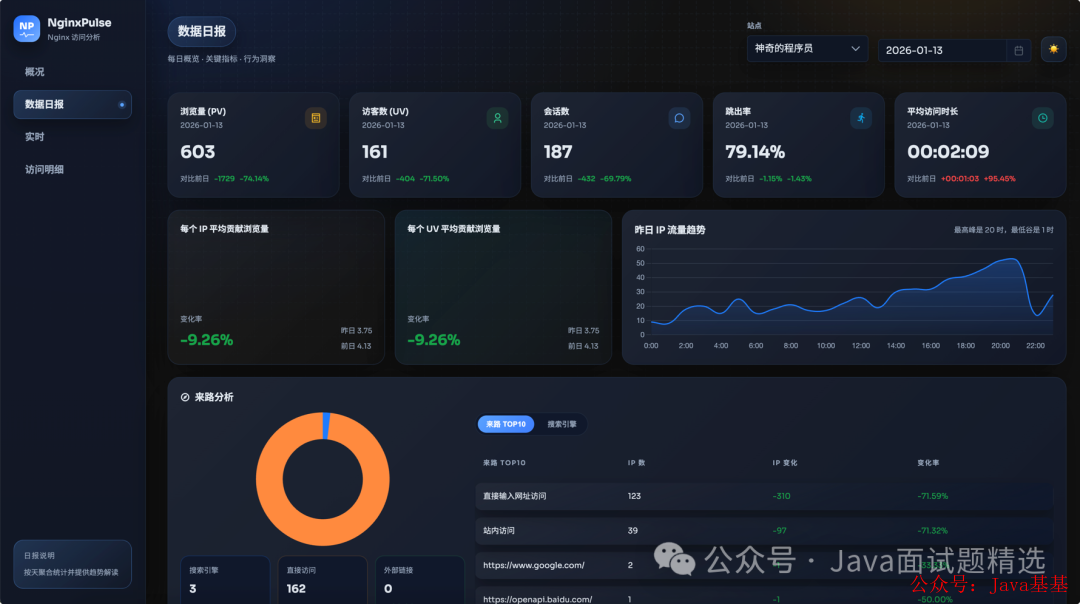This screenshot has height=604, width=1080.
Task: Click the 每个 IP 平均贡献浏览量 card title
Action: tap(225, 229)
